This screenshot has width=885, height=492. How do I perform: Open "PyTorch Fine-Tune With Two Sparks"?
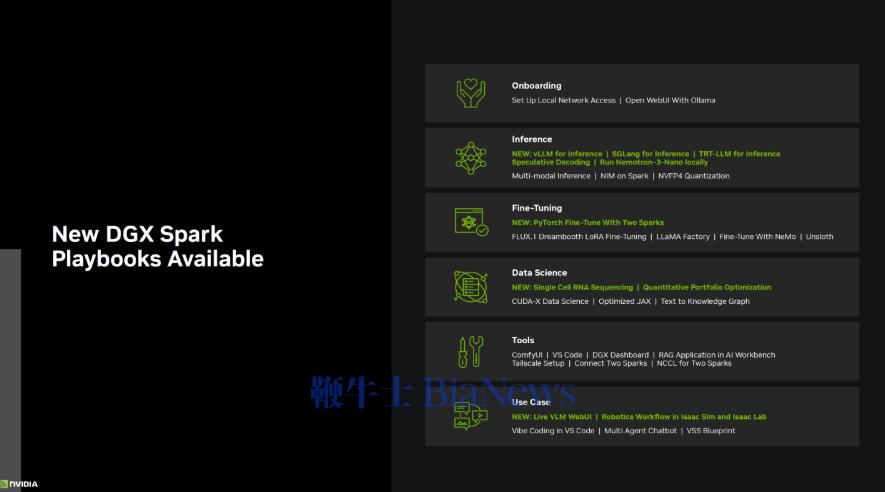tap(587, 222)
